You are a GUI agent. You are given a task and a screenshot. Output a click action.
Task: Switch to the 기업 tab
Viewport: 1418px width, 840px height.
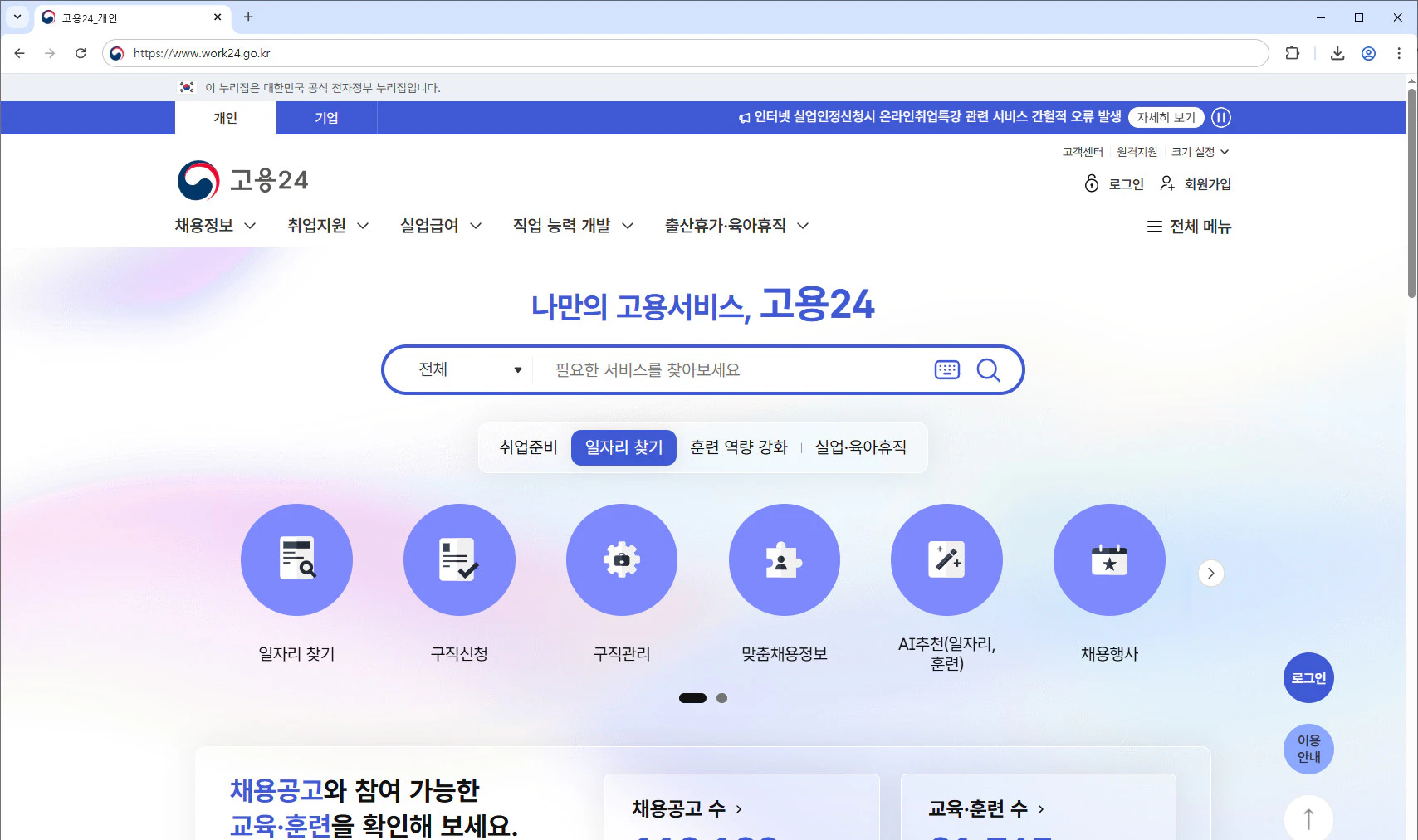tap(326, 118)
